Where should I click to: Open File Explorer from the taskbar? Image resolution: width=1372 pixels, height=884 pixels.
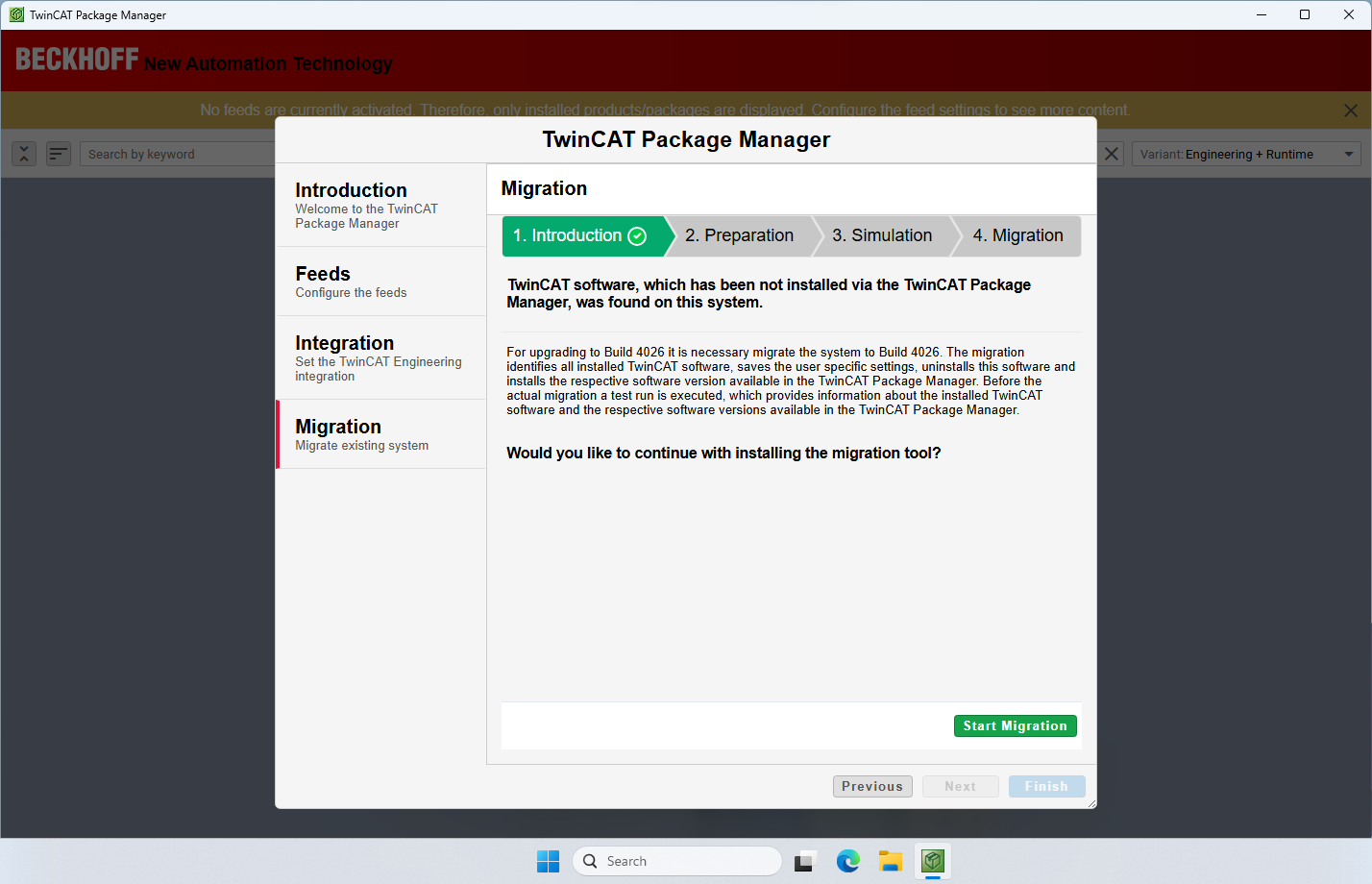891,861
